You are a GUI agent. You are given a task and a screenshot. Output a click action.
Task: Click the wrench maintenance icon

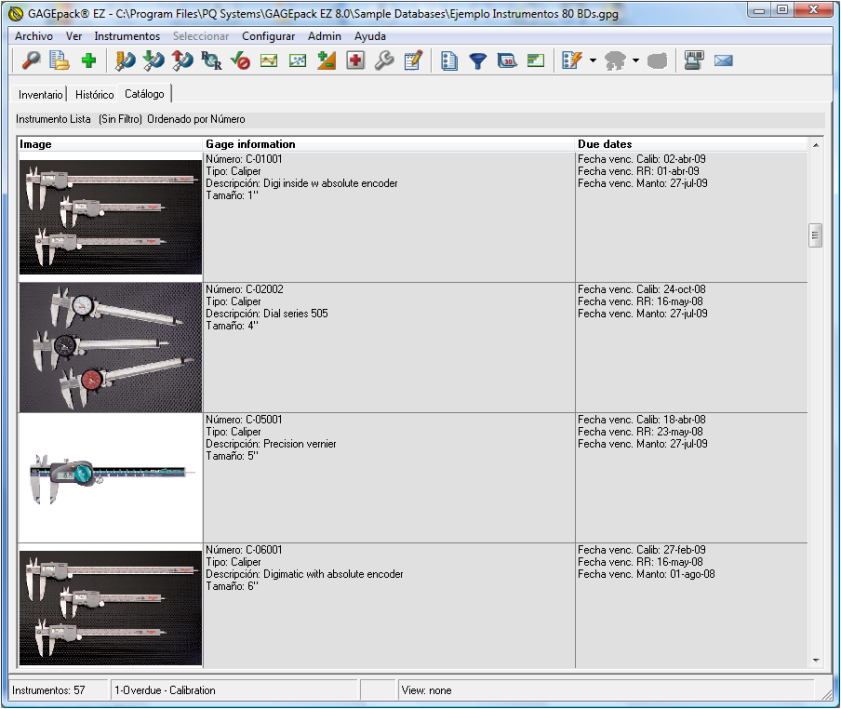[384, 60]
